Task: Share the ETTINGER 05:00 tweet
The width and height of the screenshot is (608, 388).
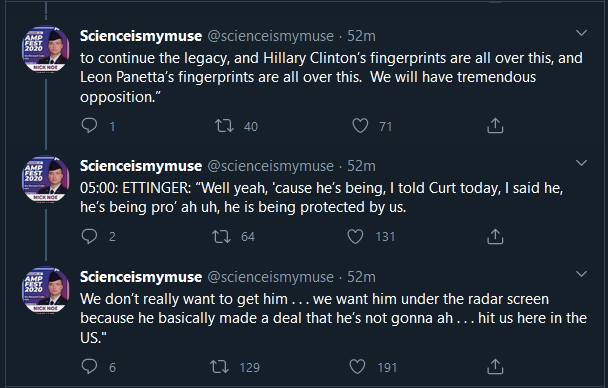Action: tap(495, 236)
